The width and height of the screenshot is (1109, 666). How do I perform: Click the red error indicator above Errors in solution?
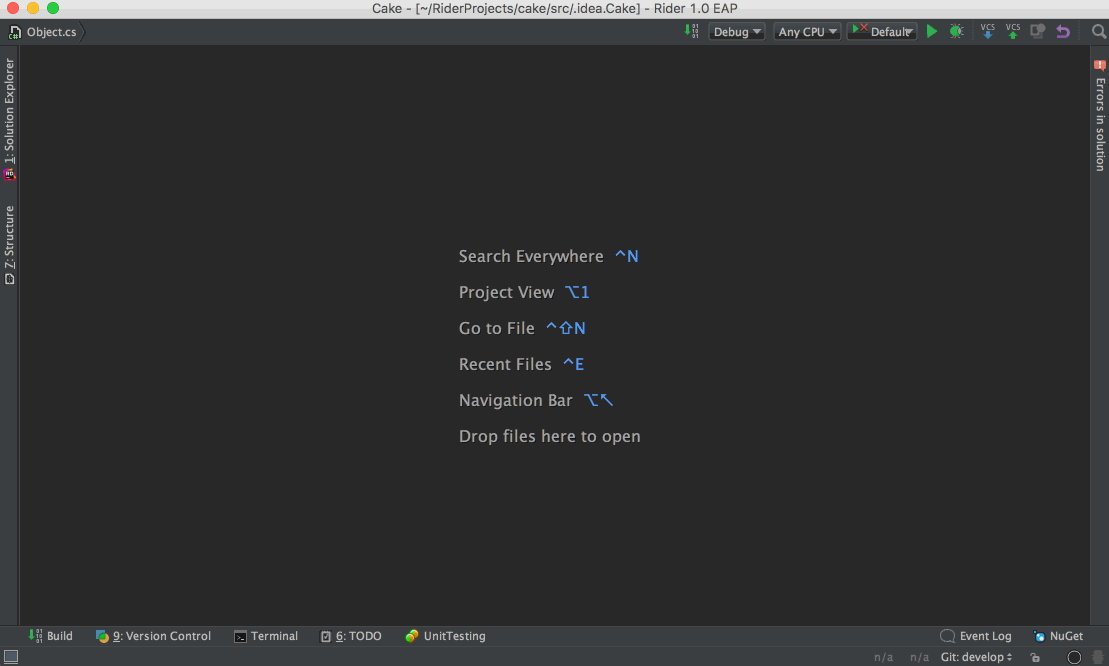(x=1100, y=65)
